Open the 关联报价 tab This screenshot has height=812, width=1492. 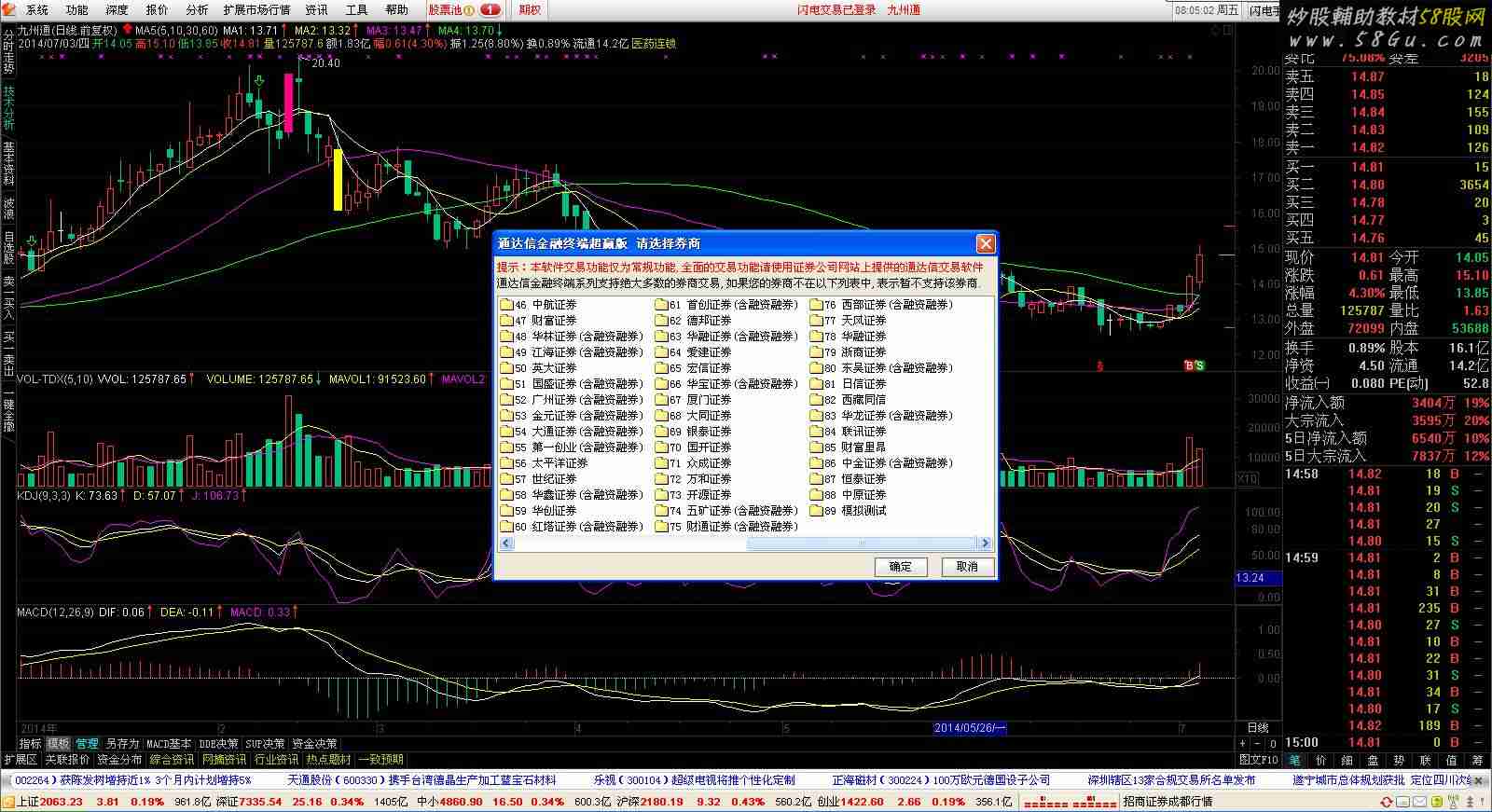pos(67,760)
